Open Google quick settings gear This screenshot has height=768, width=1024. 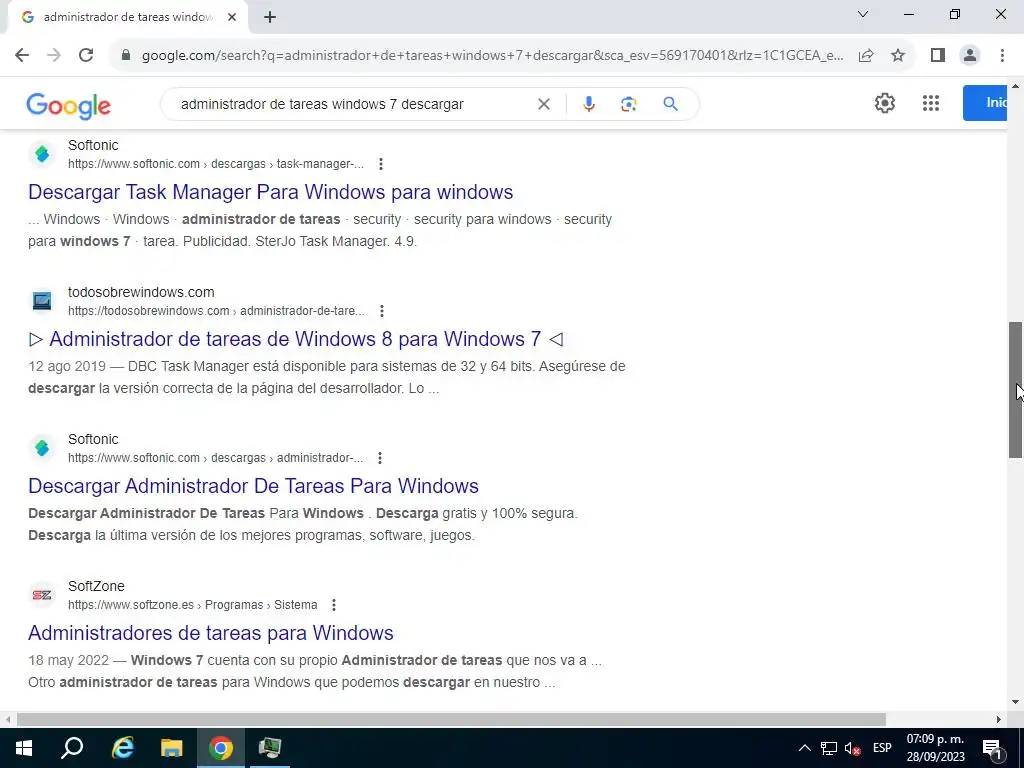[884, 103]
